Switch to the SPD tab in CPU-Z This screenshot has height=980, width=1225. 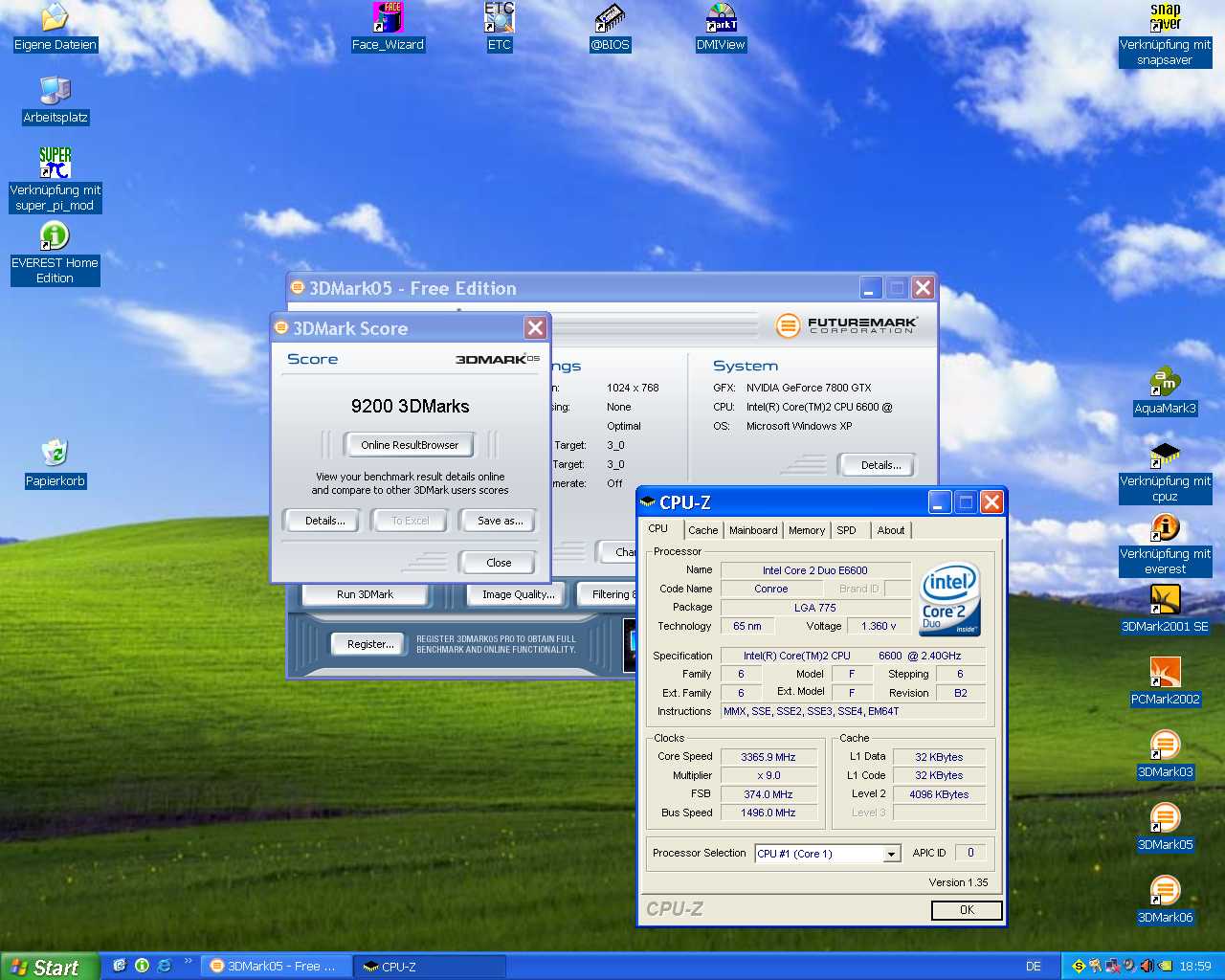(x=847, y=530)
